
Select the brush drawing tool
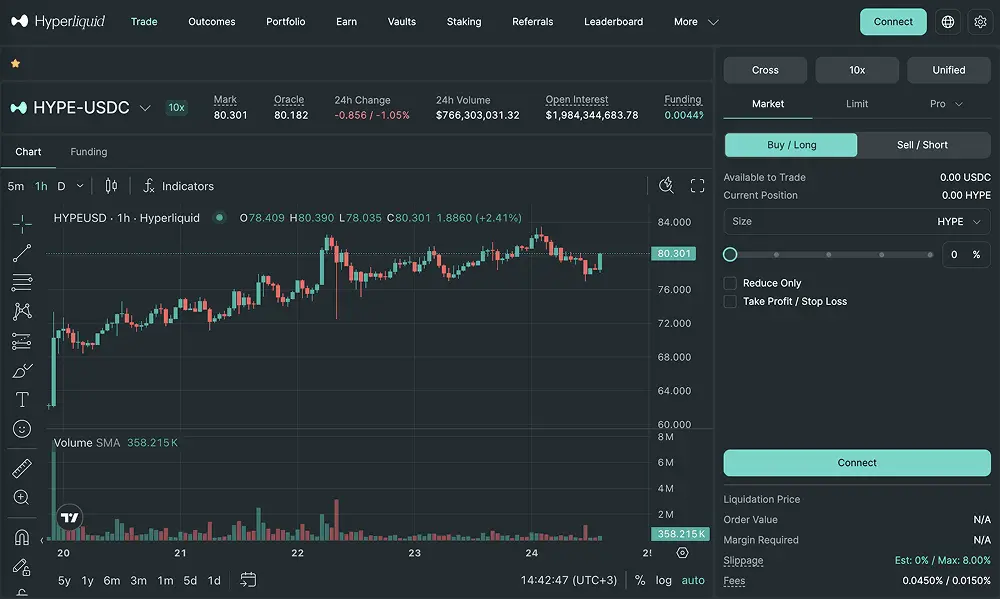pyautogui.click(x=22, y=371)
